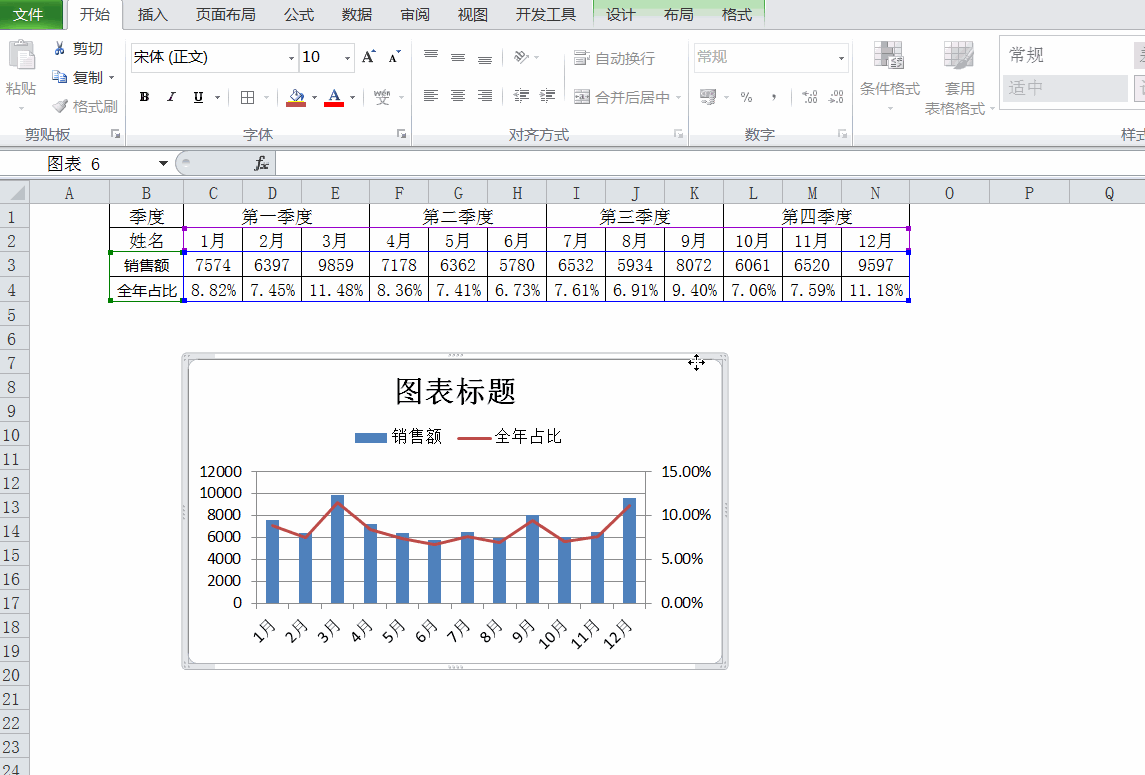1145x775 pixels.
Task: Apply italic formatting
Action: (x=170, y=97)
